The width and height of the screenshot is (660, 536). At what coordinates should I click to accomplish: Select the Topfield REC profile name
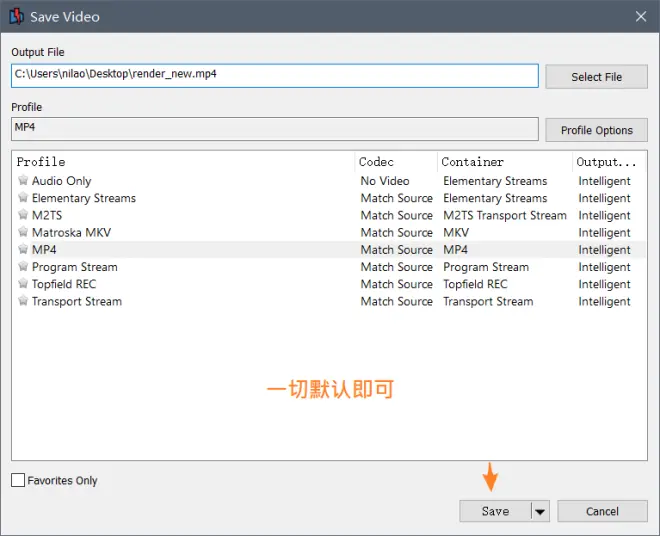click(64, 284)
